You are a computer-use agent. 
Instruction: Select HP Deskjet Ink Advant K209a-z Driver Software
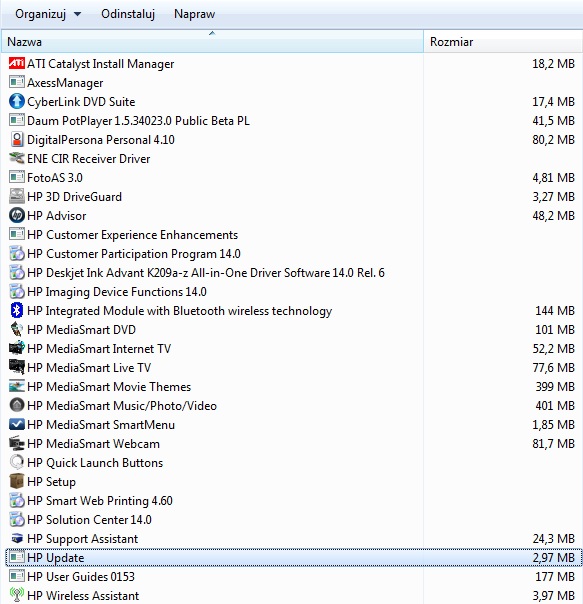click(294, 272)
